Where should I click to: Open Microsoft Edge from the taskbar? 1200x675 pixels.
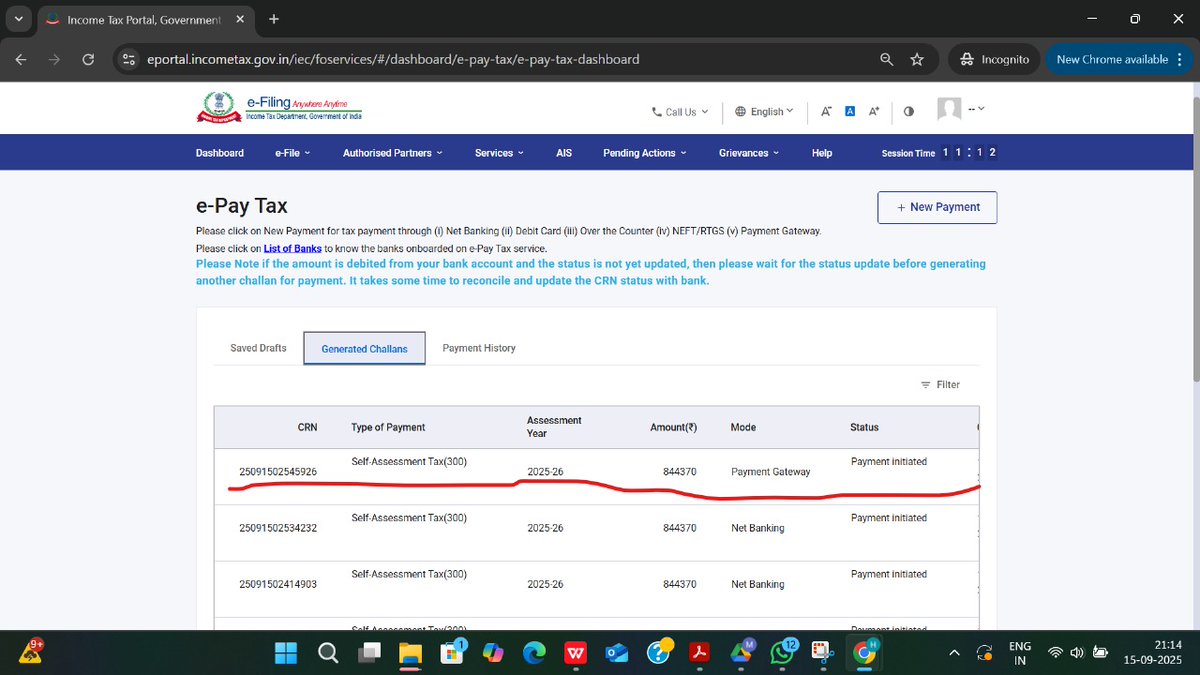coord(535,653)
